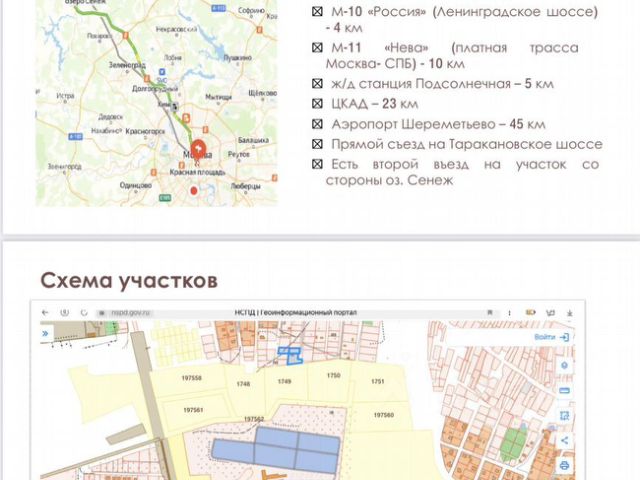
Task: Click the green park area on cadastral map
Action: tap(513, 443)
